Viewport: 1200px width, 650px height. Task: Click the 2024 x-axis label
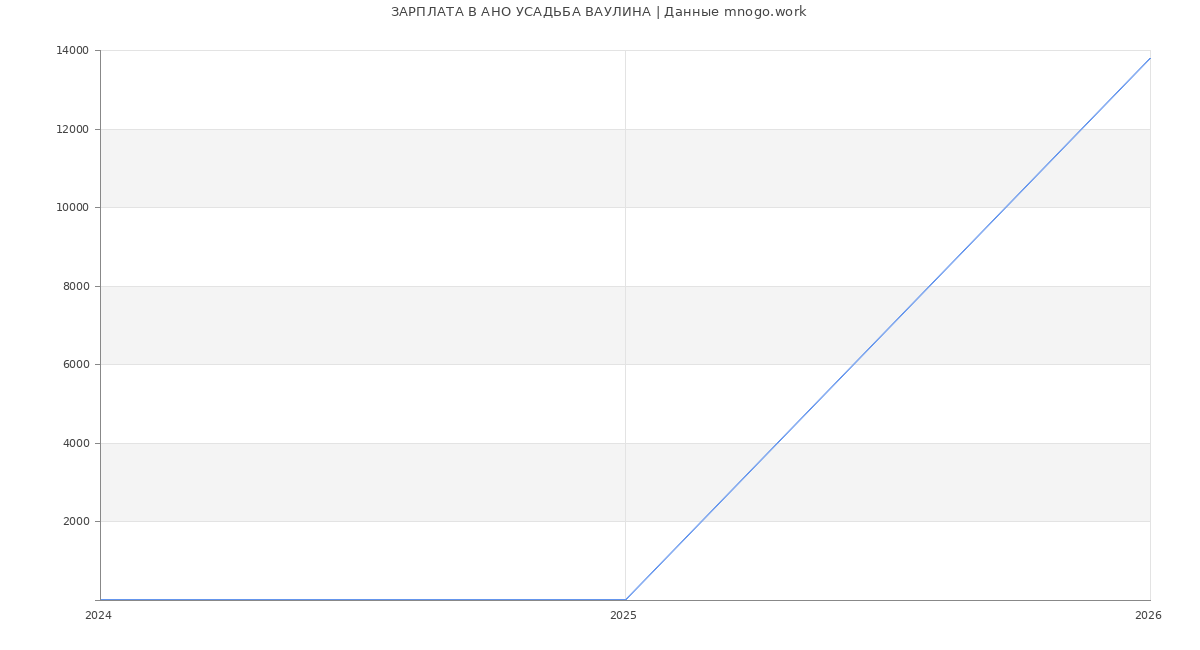(98, 616)
